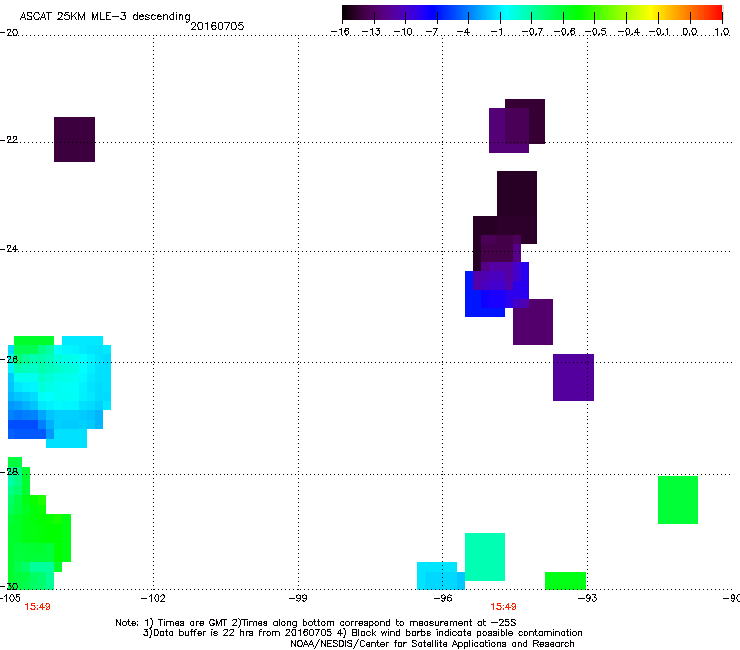Click the red 15:49 time near -105

[37, 607]
